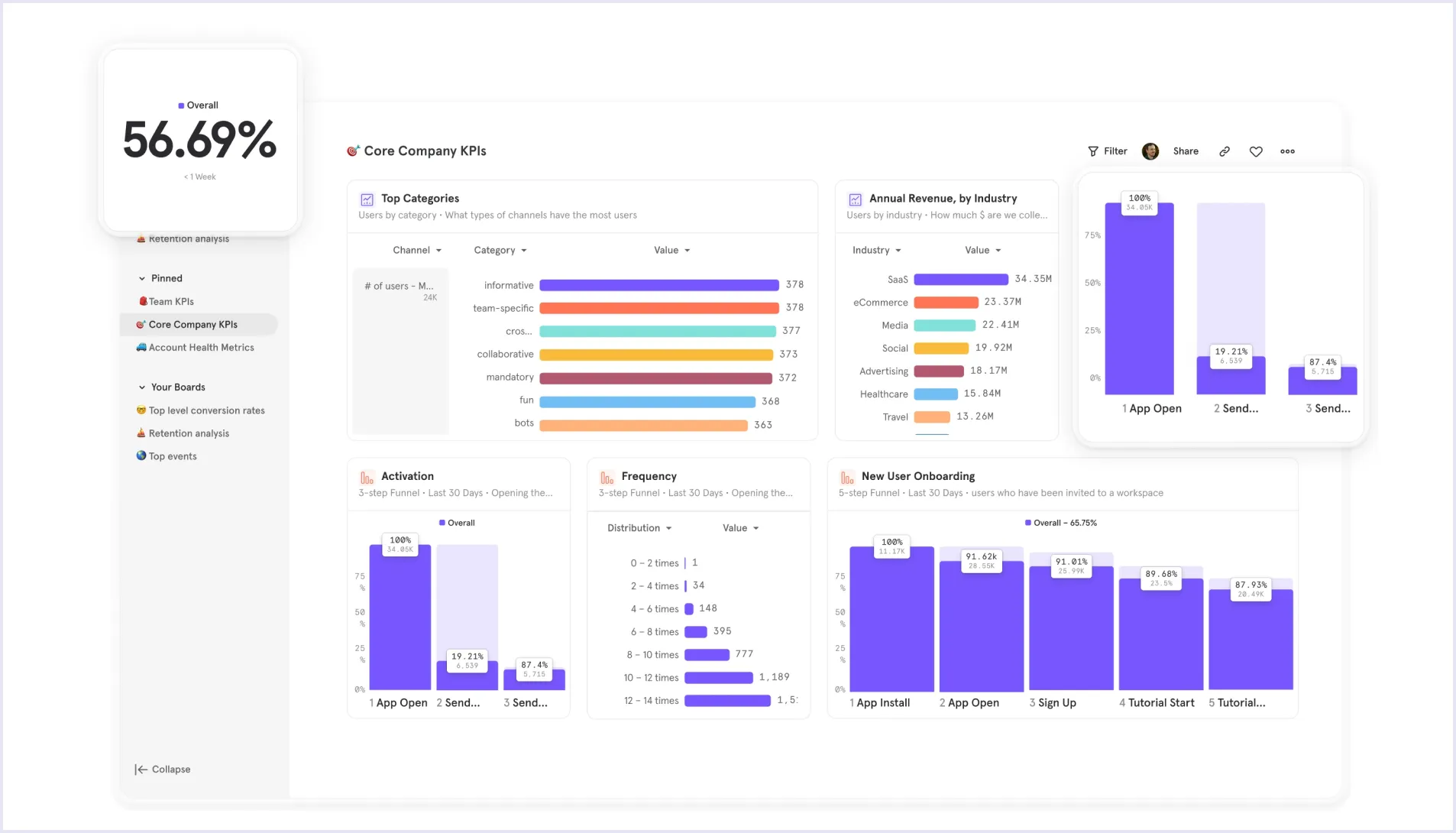The width and height of the screenshot is (1456, 833).
Task: Click the Filter button label
Action: [x=1115, y=151]
